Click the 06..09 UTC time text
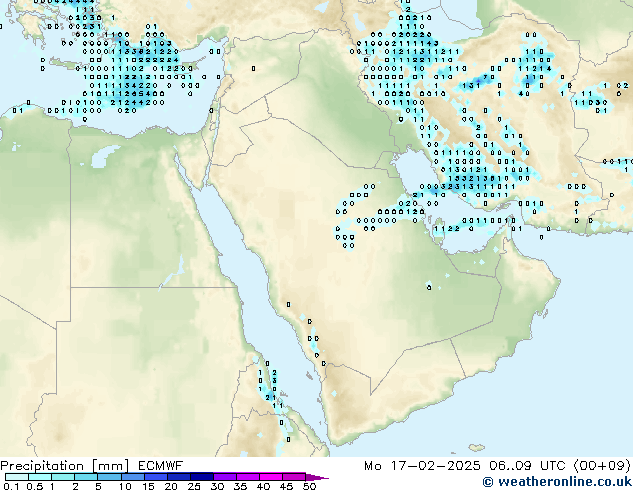The width and height of the screenshot is (634, 490). (527, 466)
